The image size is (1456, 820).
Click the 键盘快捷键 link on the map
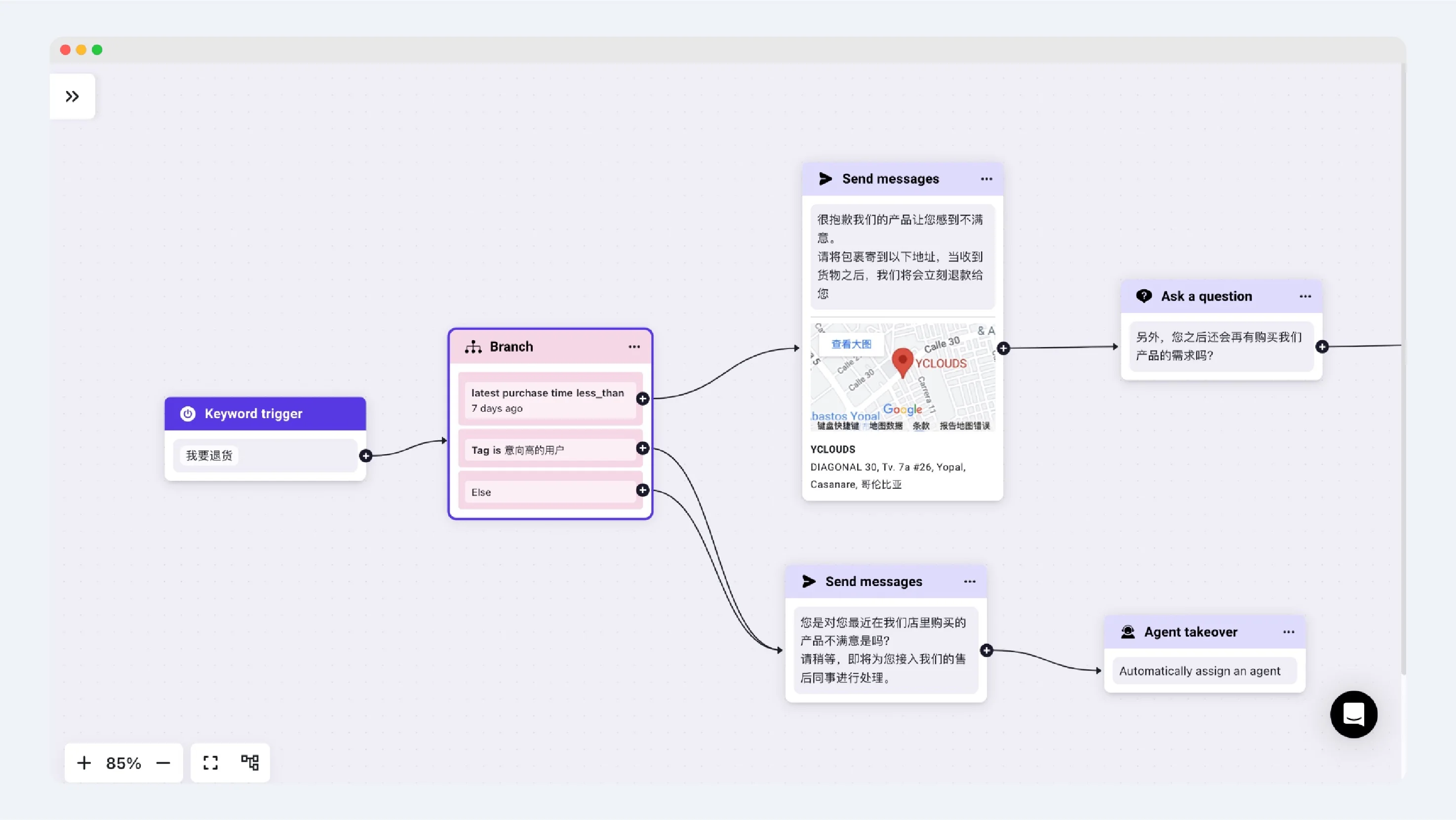pyautogui.click(x=838, y=426)
